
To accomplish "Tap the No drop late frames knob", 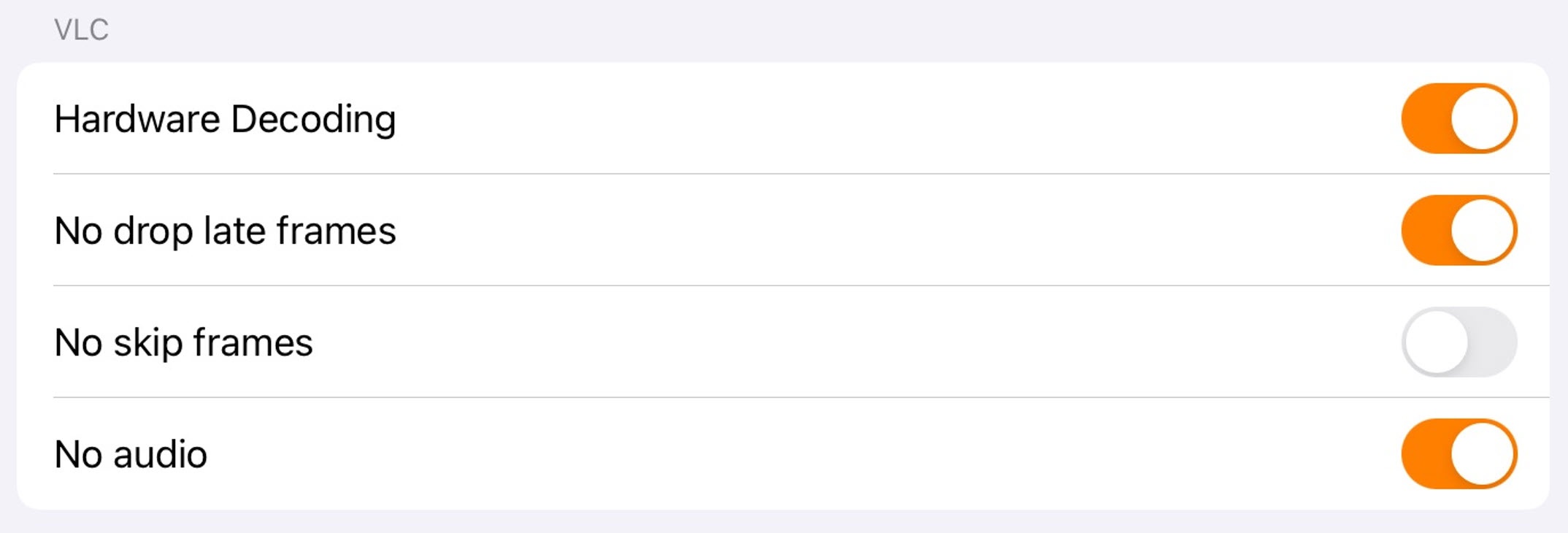I will 1482,230.
